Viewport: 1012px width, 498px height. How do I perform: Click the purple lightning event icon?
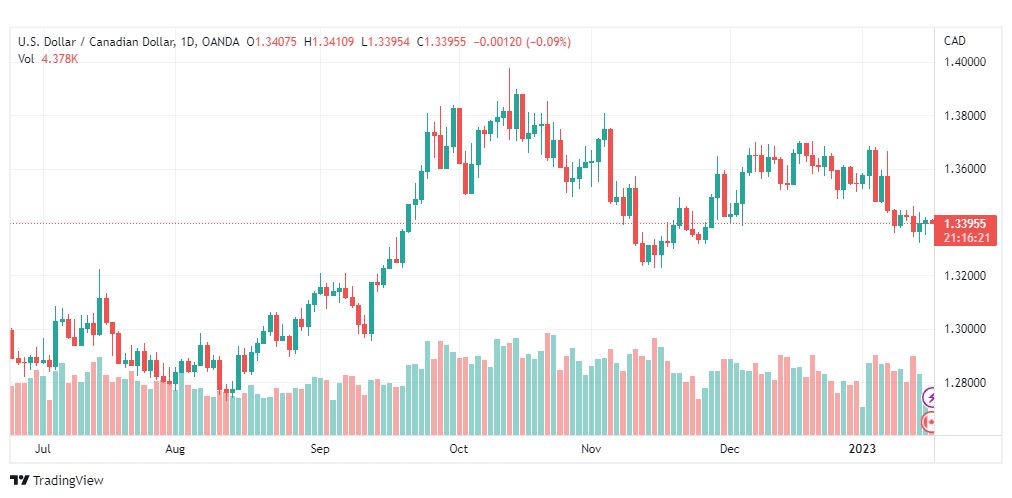pos(929,397)
